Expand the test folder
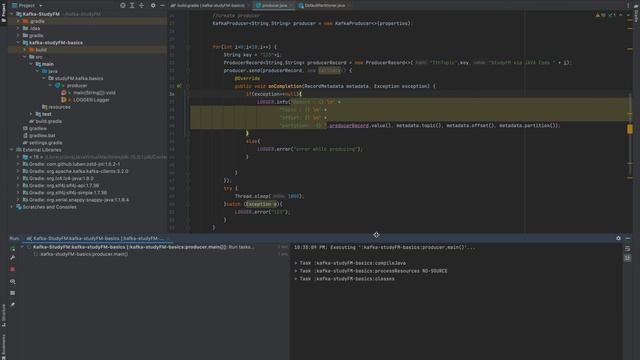The width and height of the screenshot is (640, 360). point(31,114)
